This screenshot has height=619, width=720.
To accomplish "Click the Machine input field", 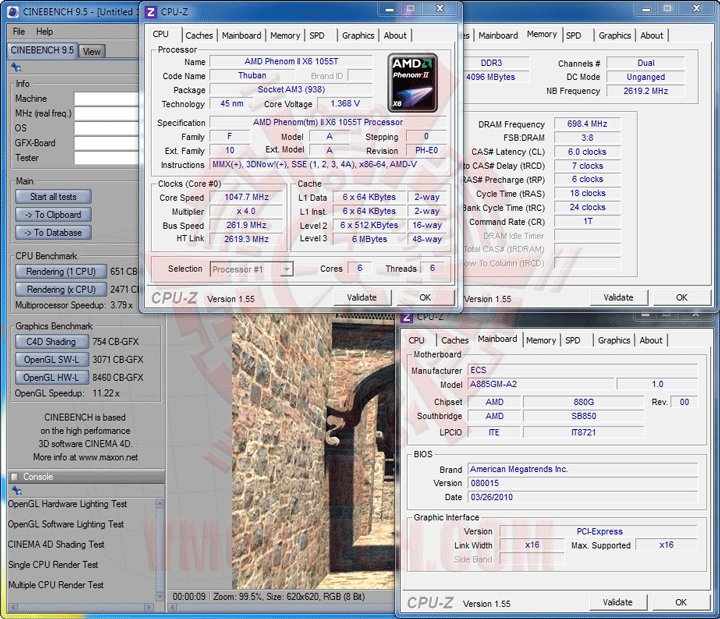I will pos(105,99).
